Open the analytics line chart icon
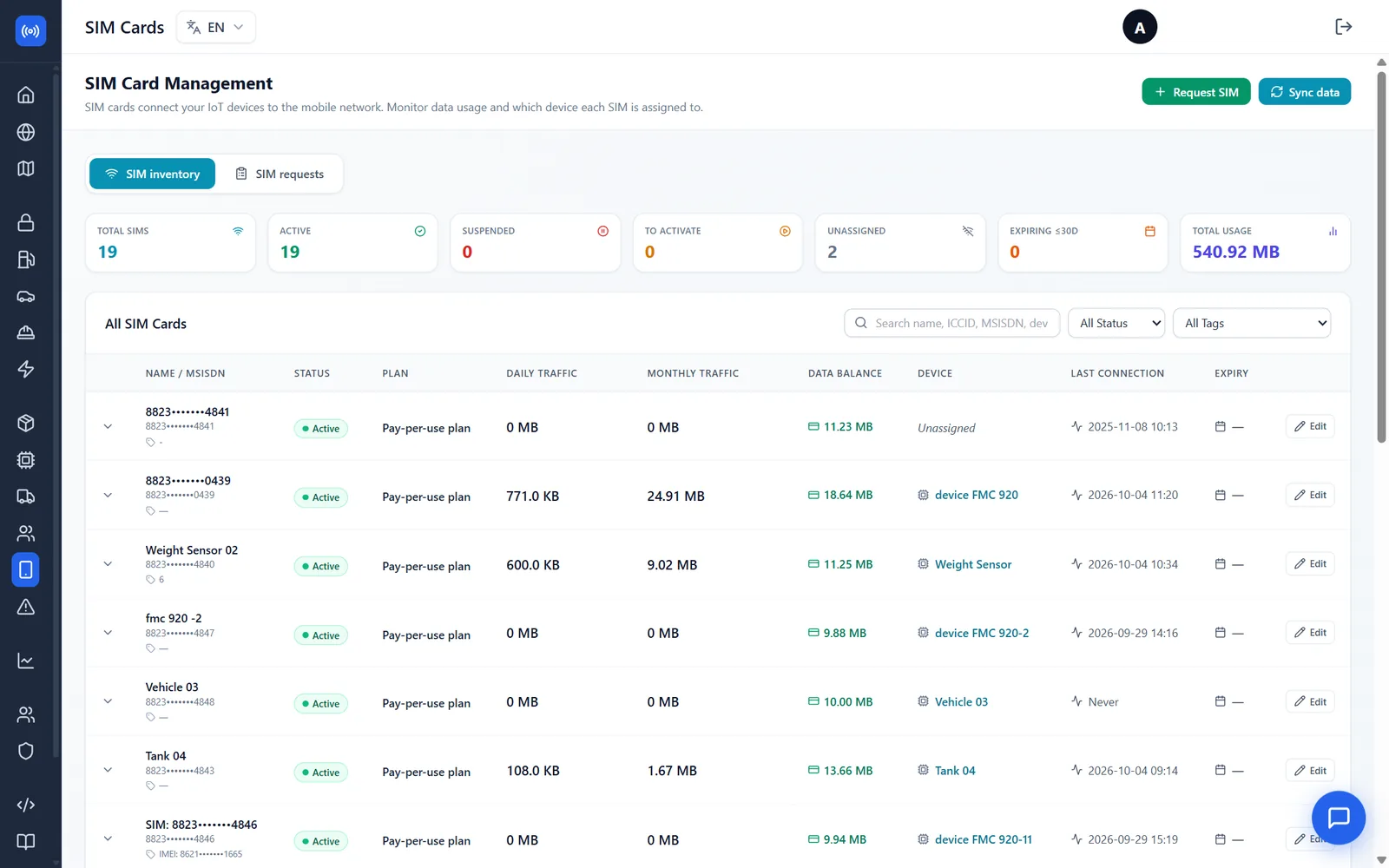The image size is (1389, 868). point(26,661)
